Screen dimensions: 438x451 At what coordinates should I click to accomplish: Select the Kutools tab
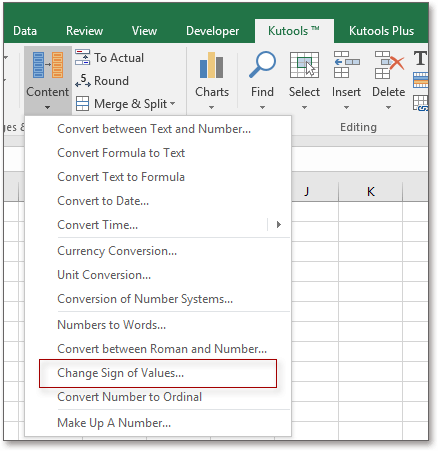tap(294, 31)
